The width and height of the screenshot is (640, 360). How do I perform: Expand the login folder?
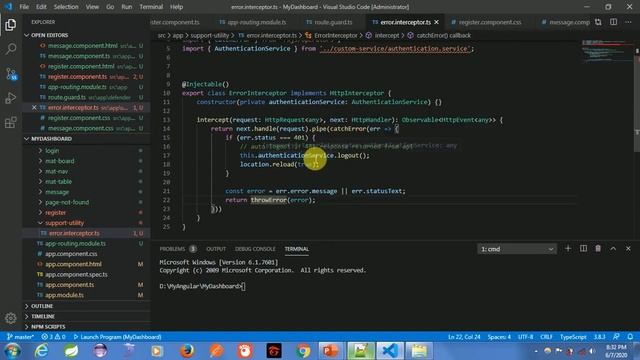(x=52, y=151)
